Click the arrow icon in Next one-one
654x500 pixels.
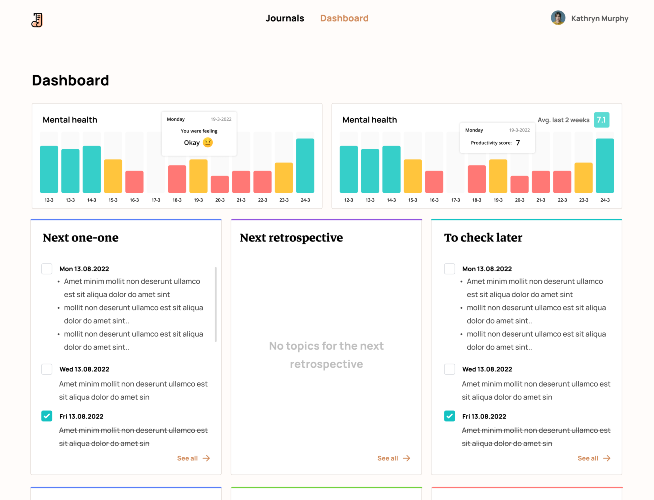tap(206, 458)
